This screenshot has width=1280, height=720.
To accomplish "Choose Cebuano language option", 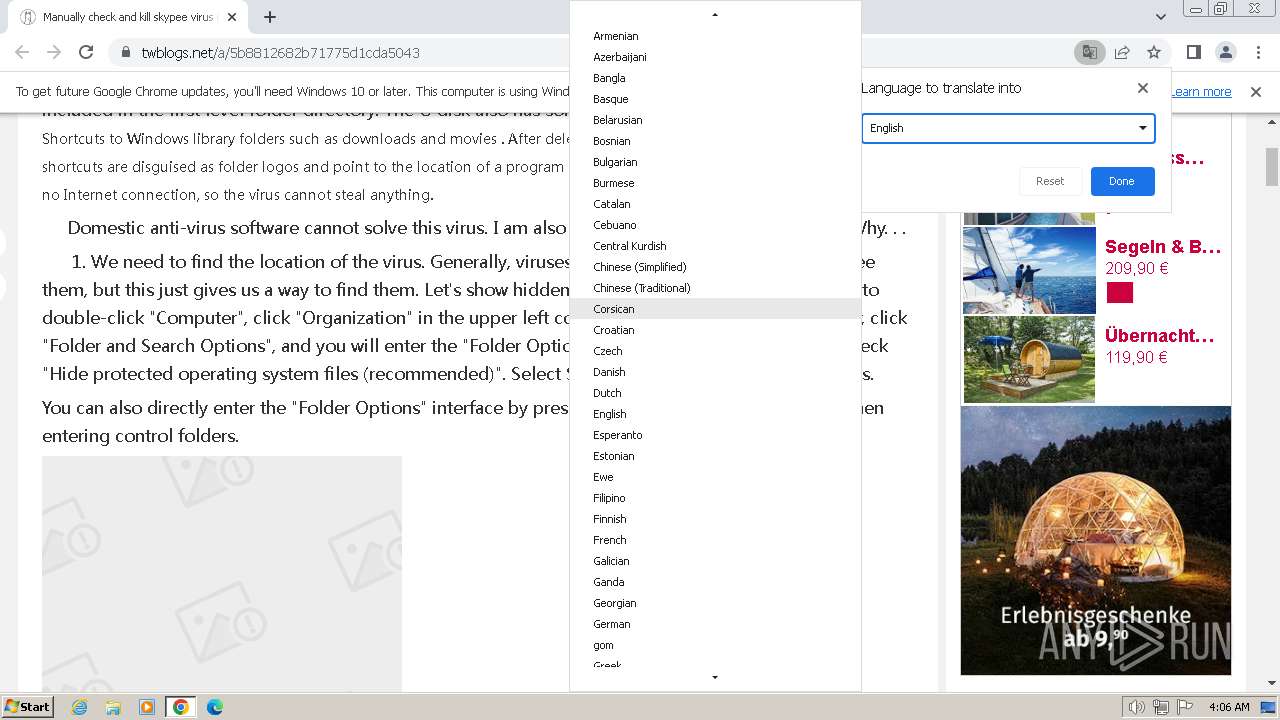I will click(715, 225).
